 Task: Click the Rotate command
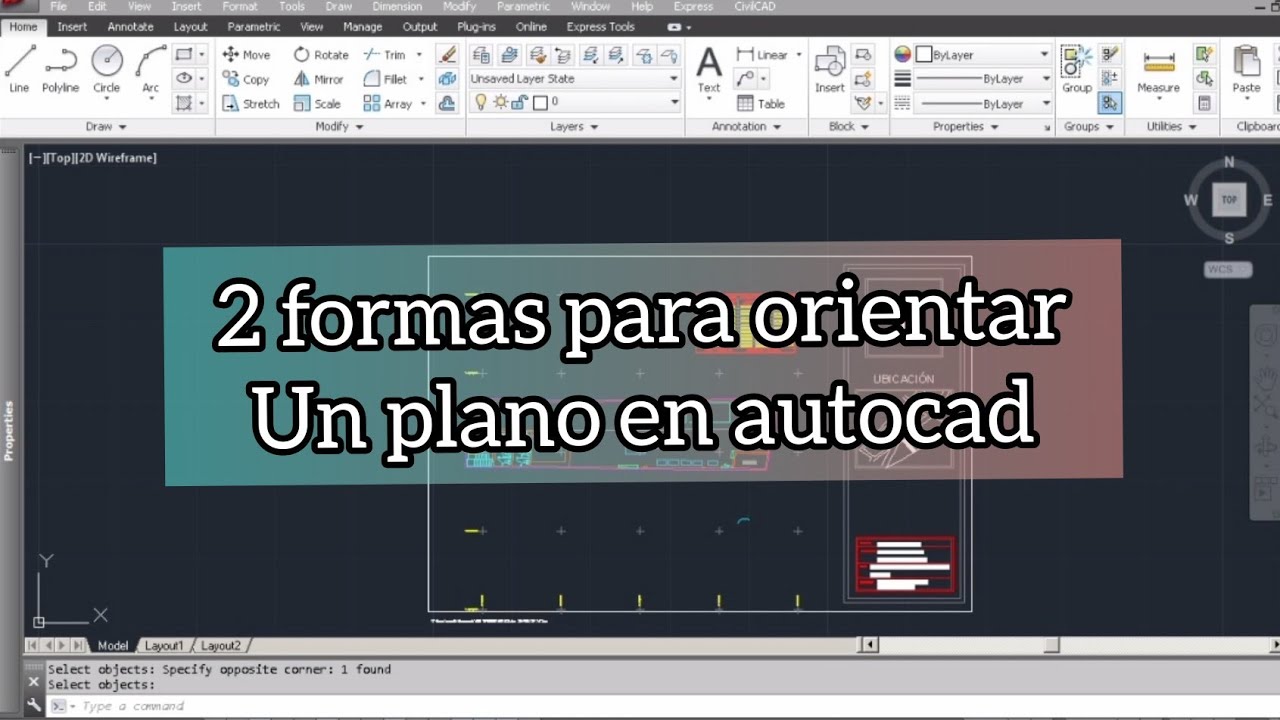[x=321, y=55]
